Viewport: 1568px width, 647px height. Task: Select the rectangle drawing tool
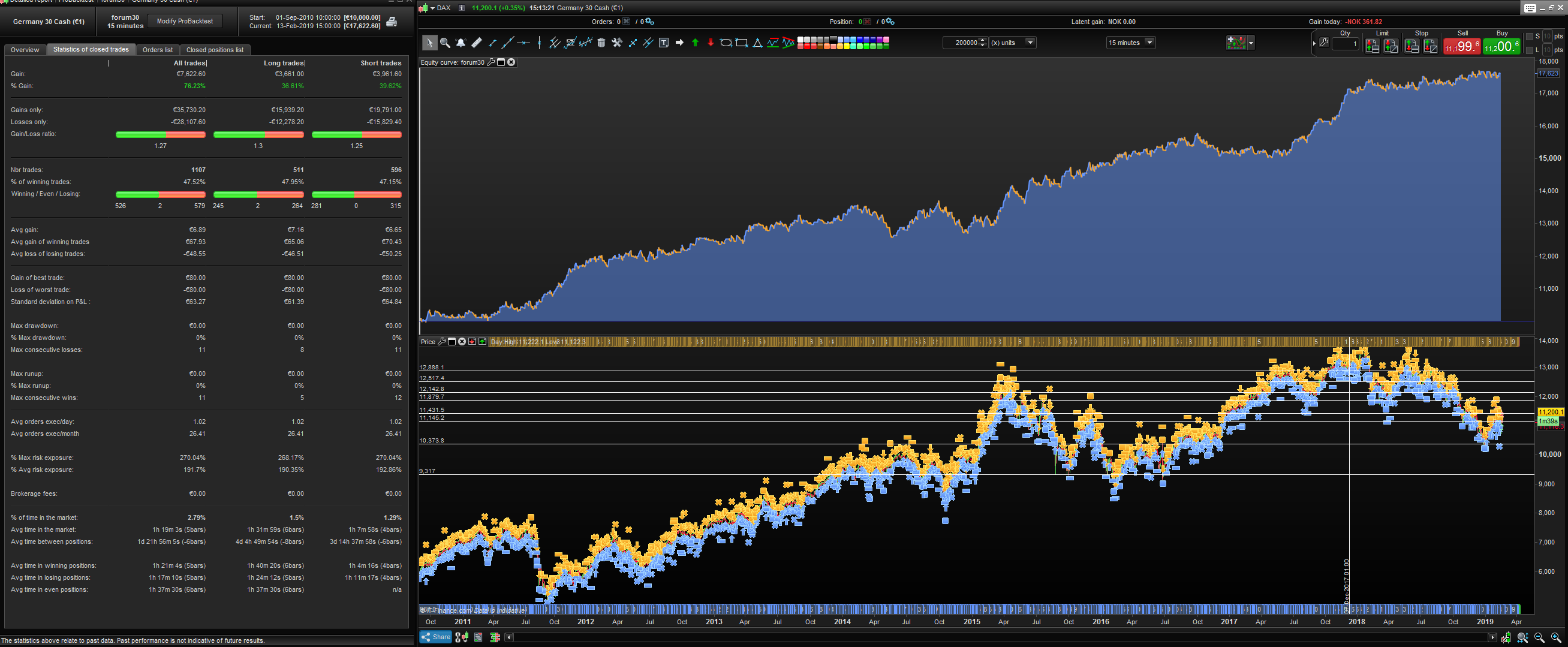click(741, 43)
